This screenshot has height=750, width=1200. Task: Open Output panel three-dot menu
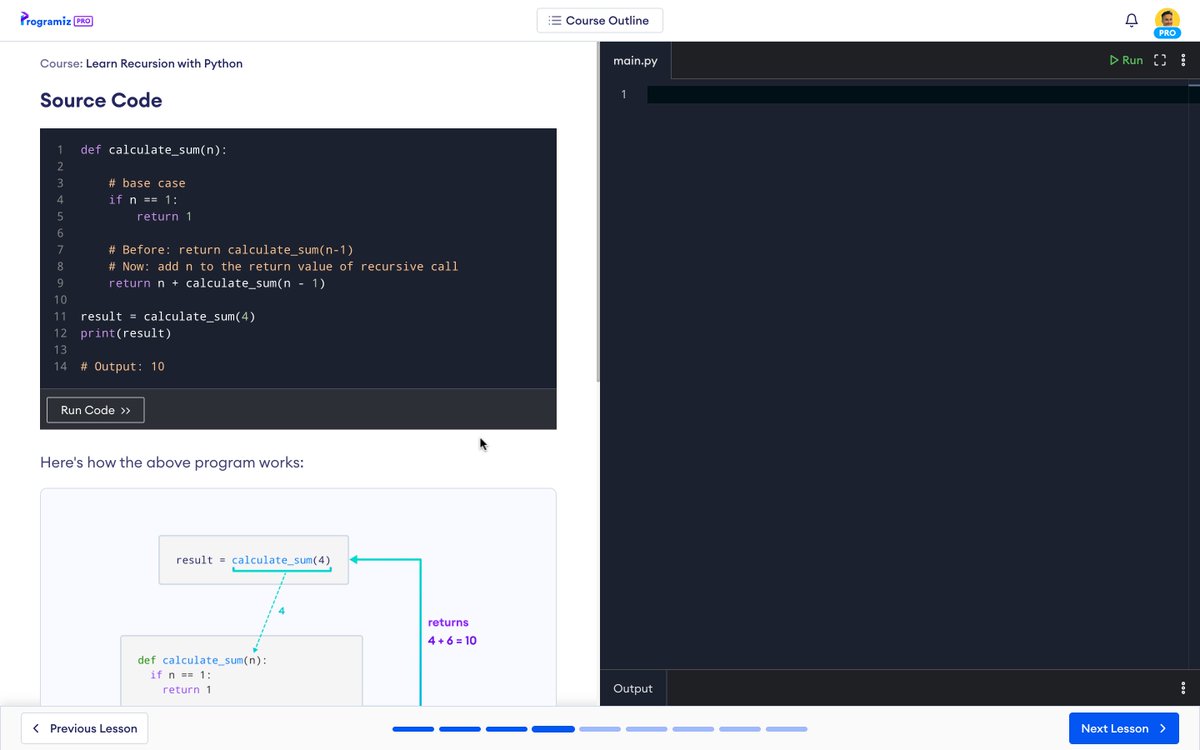click(x=1183, y=688)
